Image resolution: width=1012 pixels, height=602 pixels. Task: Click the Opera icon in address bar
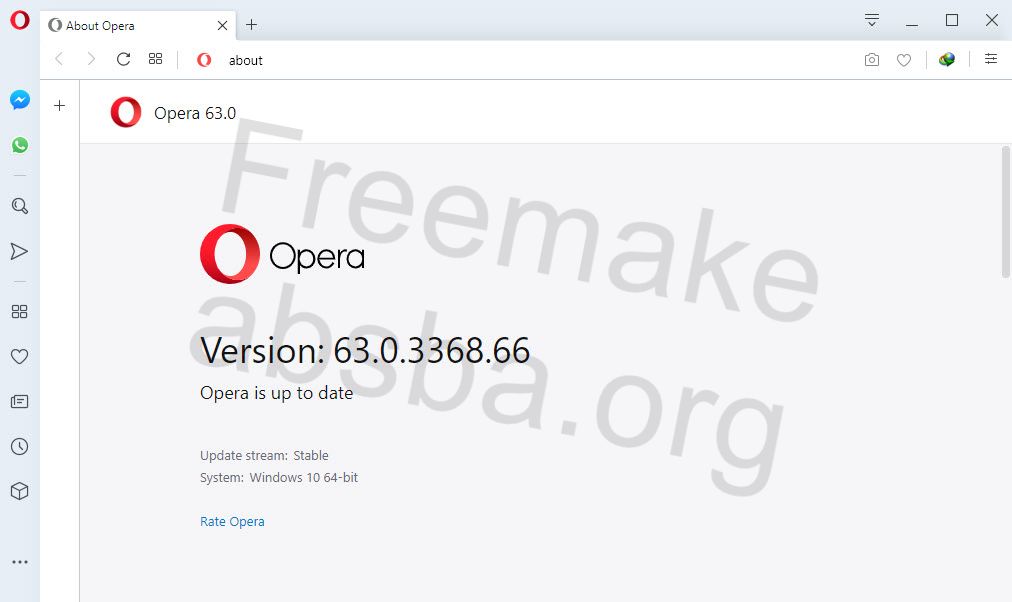204,60
